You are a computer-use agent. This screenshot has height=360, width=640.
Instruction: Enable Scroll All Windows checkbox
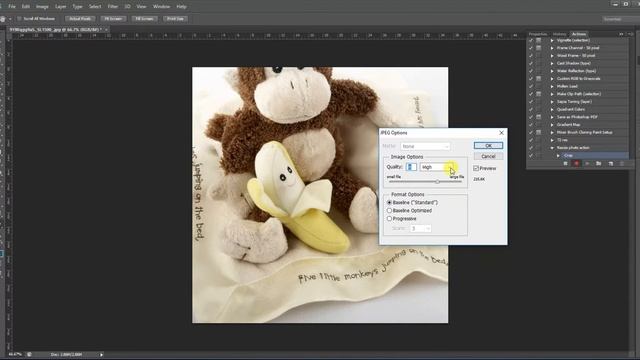pyautogui.click(x=19, y=19)
